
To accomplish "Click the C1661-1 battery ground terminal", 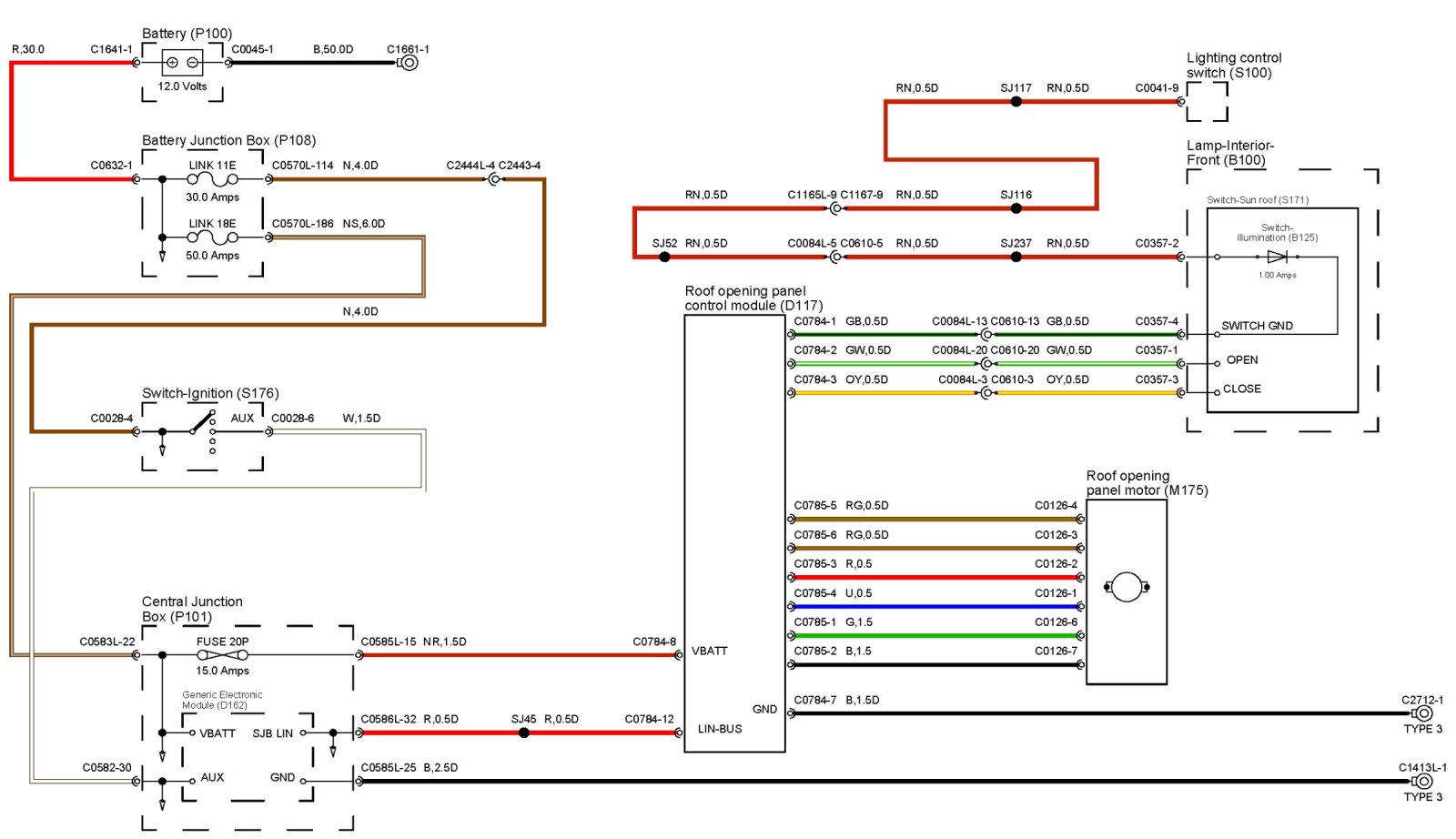I will point(409,63).
